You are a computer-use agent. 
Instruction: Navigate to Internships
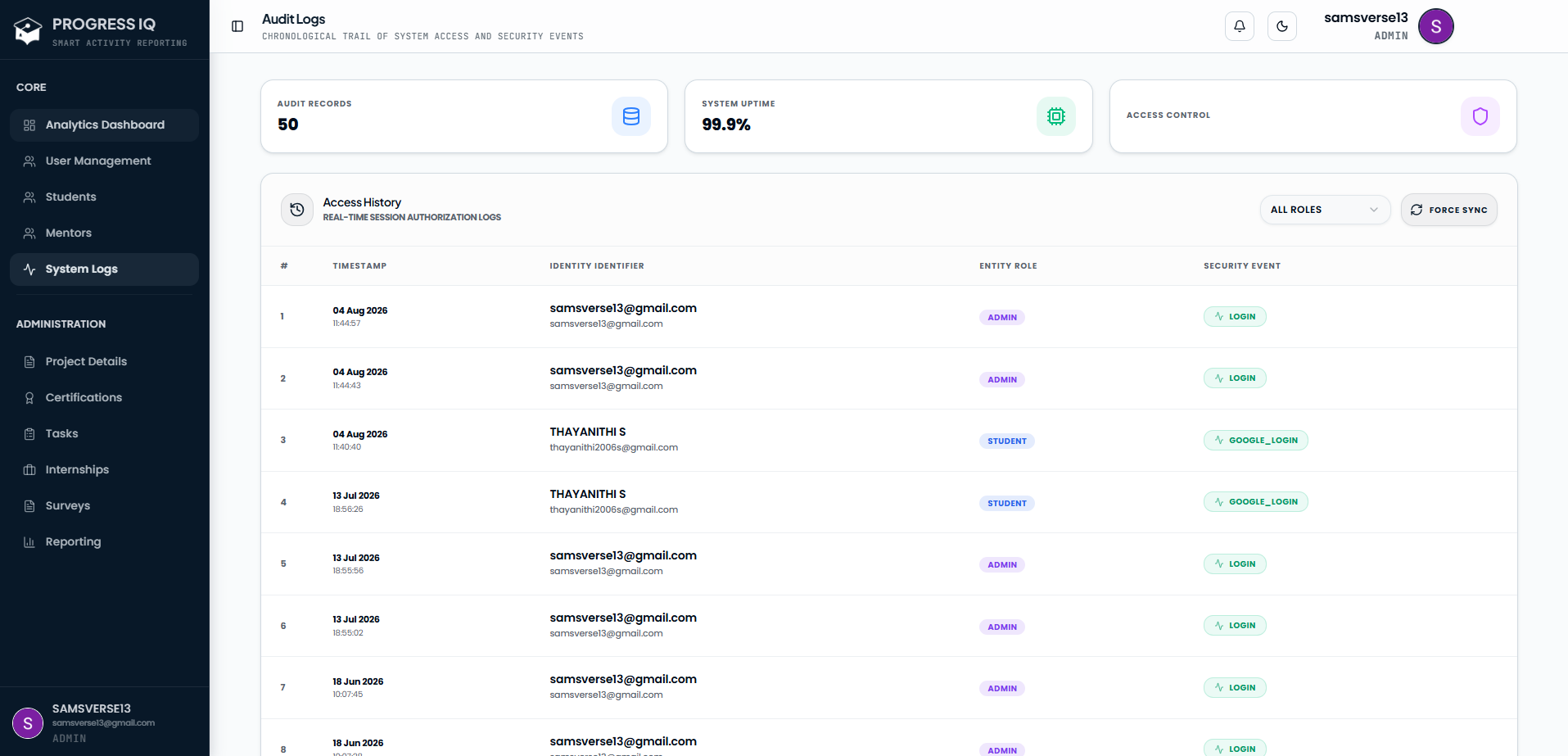104,470
